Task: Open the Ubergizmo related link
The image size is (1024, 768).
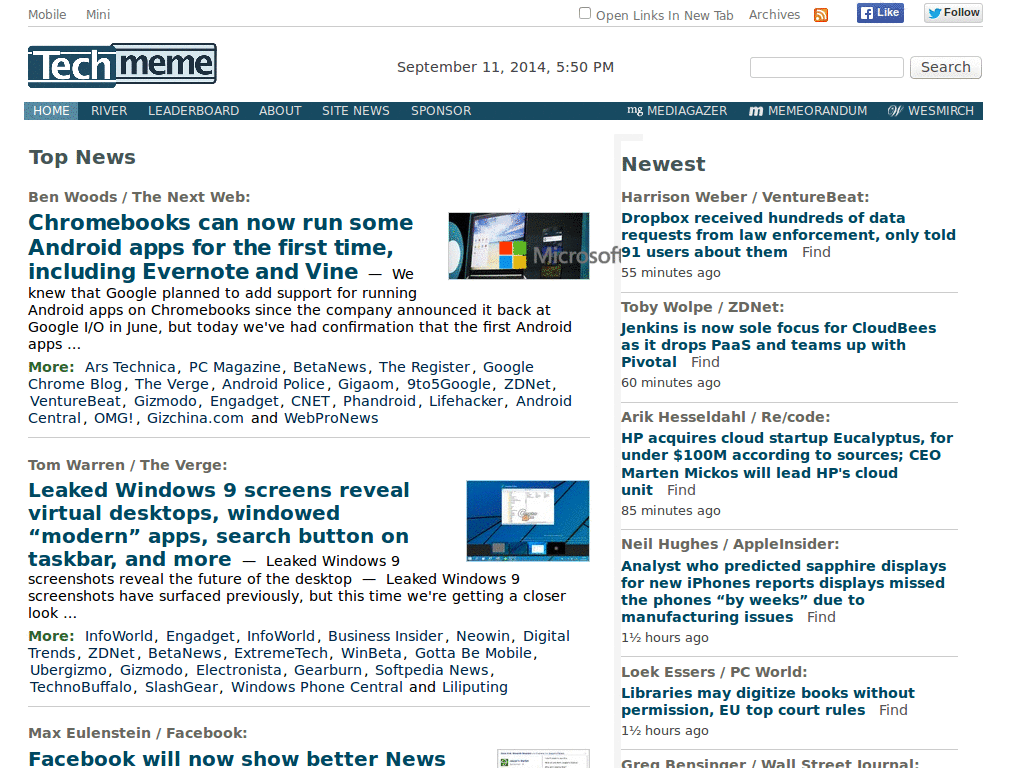Action: (69, 670)
